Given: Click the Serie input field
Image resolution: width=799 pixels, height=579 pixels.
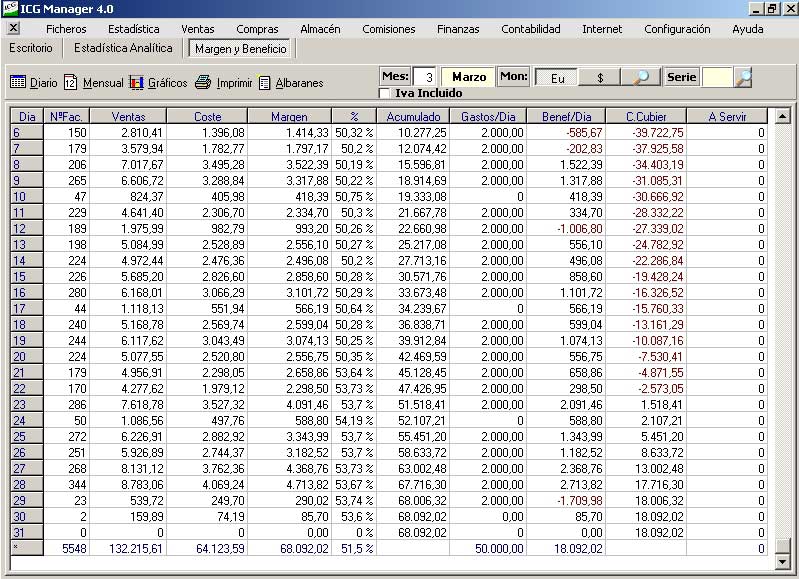Looking at the screenshot, I should [716, 77].
